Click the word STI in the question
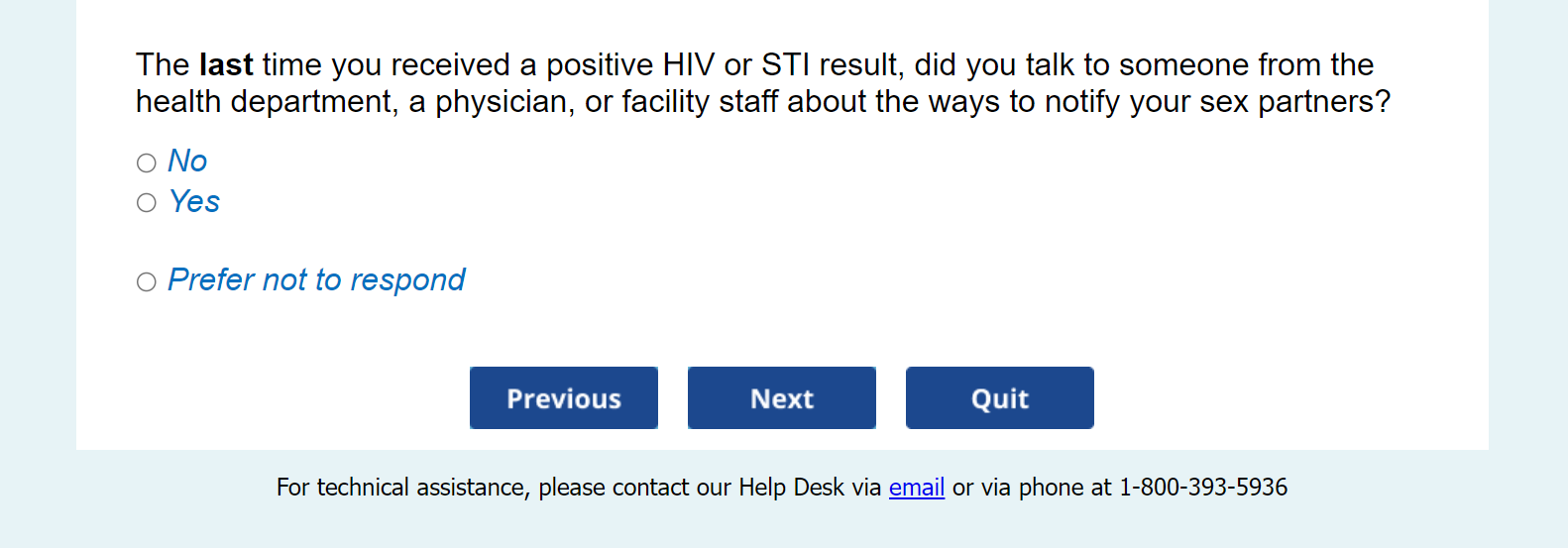 [x=785, y=65]
